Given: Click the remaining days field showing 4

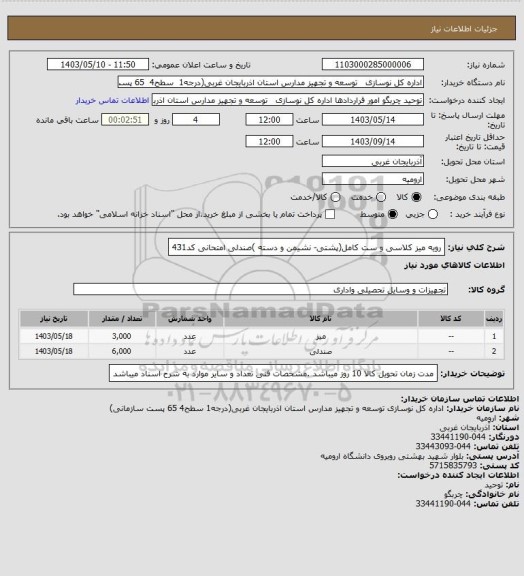Looking at the screenshot, I should tap(196, 120).
